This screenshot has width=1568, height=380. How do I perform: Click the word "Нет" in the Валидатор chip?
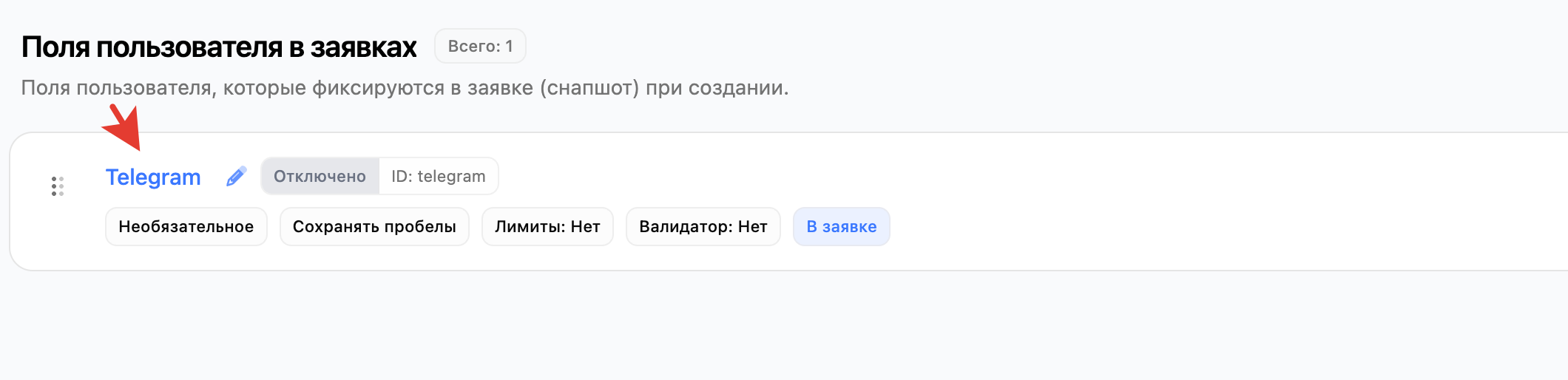click(753, 227)
